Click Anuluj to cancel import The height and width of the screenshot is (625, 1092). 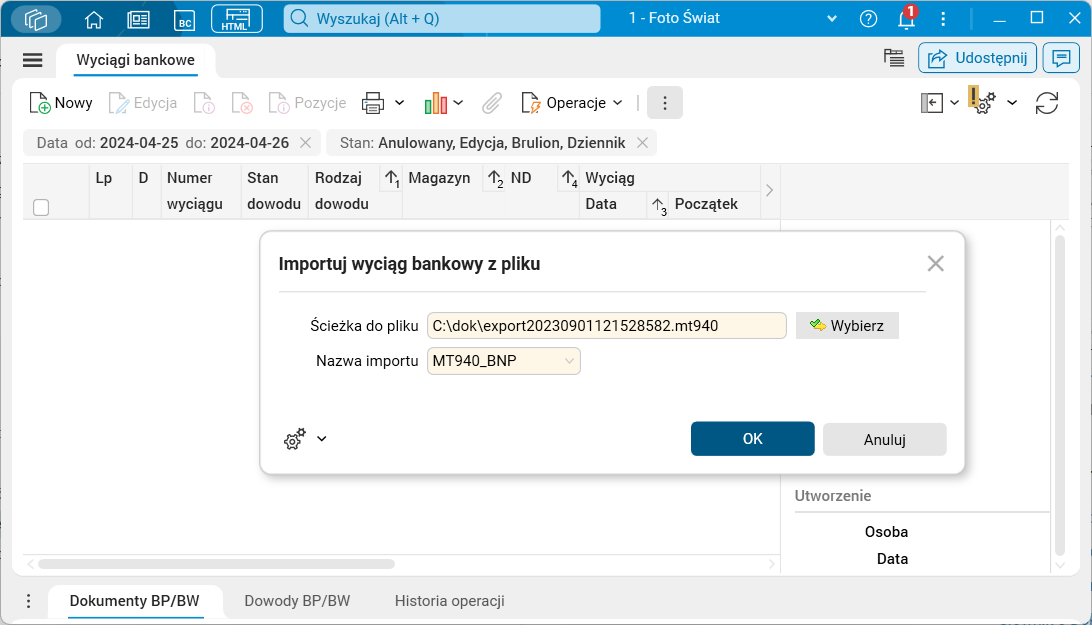tap(884, 440)
